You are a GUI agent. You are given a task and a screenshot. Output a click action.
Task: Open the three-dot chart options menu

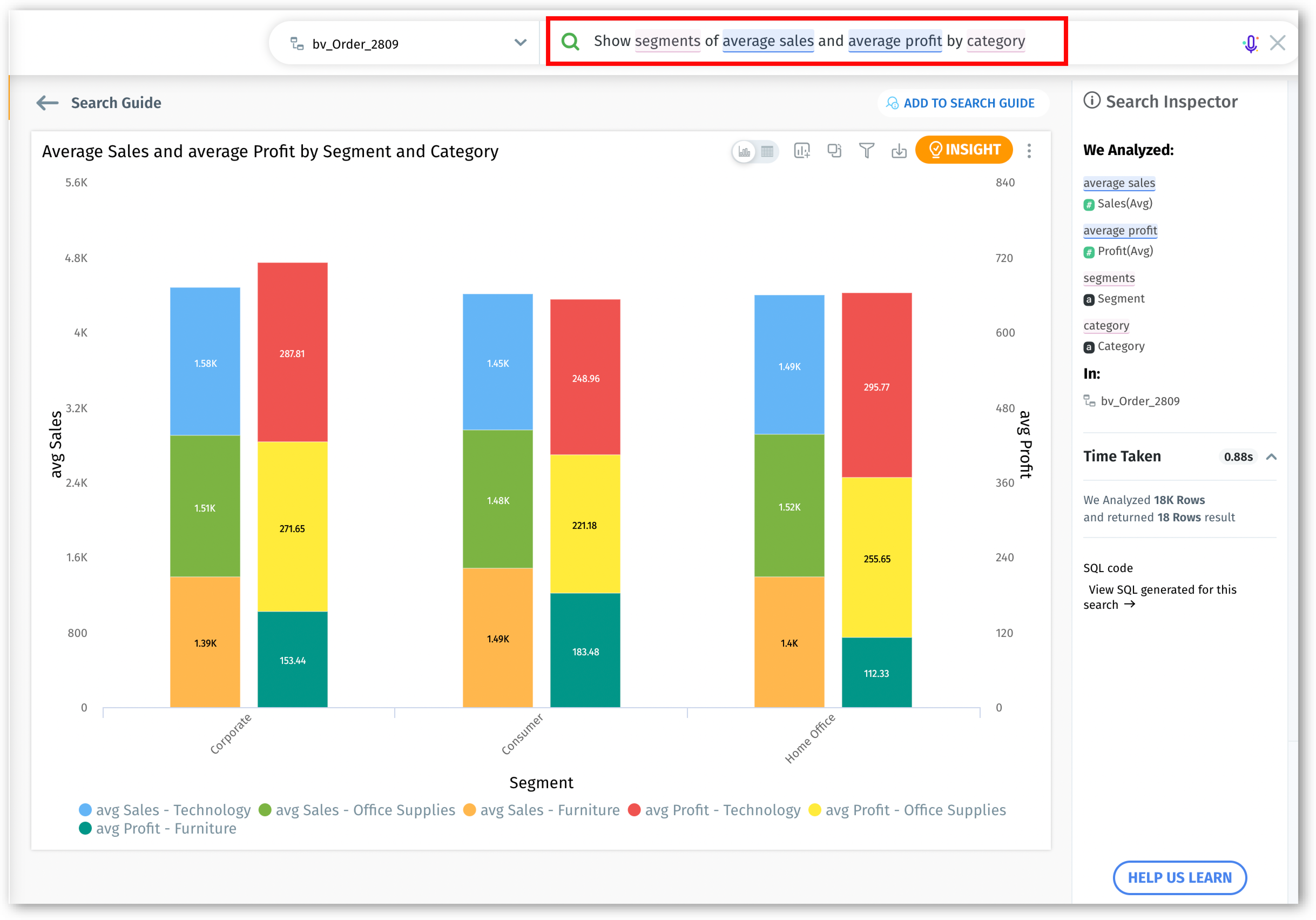1030,150
